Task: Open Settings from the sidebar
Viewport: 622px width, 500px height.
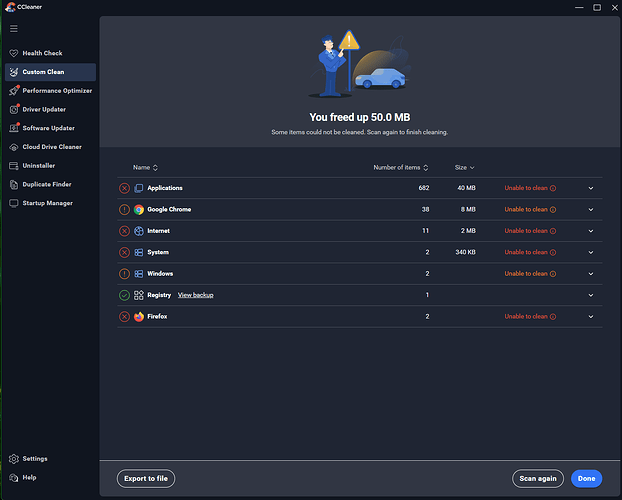Action: click(50, 459)
